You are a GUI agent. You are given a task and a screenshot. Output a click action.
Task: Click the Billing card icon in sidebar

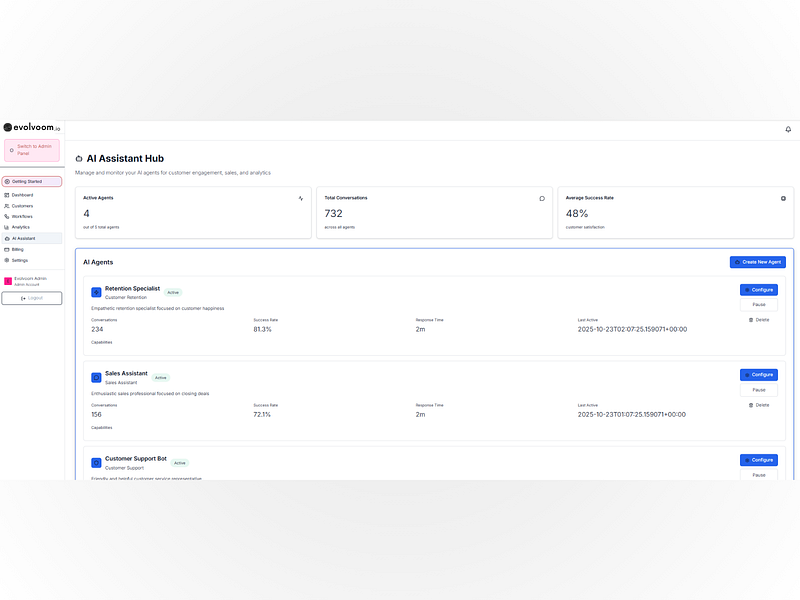pos(7,249)
